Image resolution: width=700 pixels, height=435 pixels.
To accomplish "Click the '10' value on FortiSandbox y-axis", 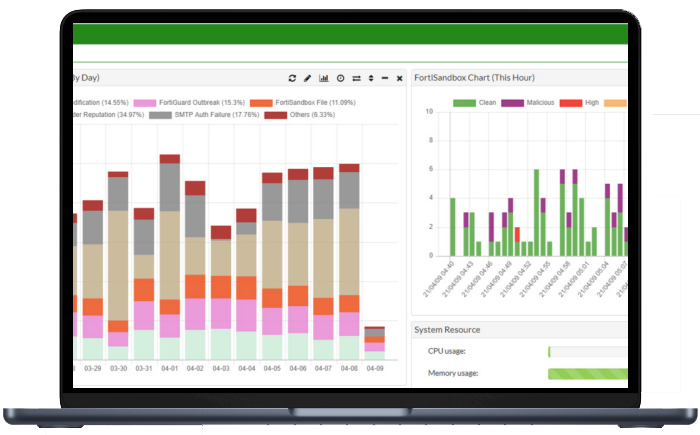I will [x=429, y=111].
